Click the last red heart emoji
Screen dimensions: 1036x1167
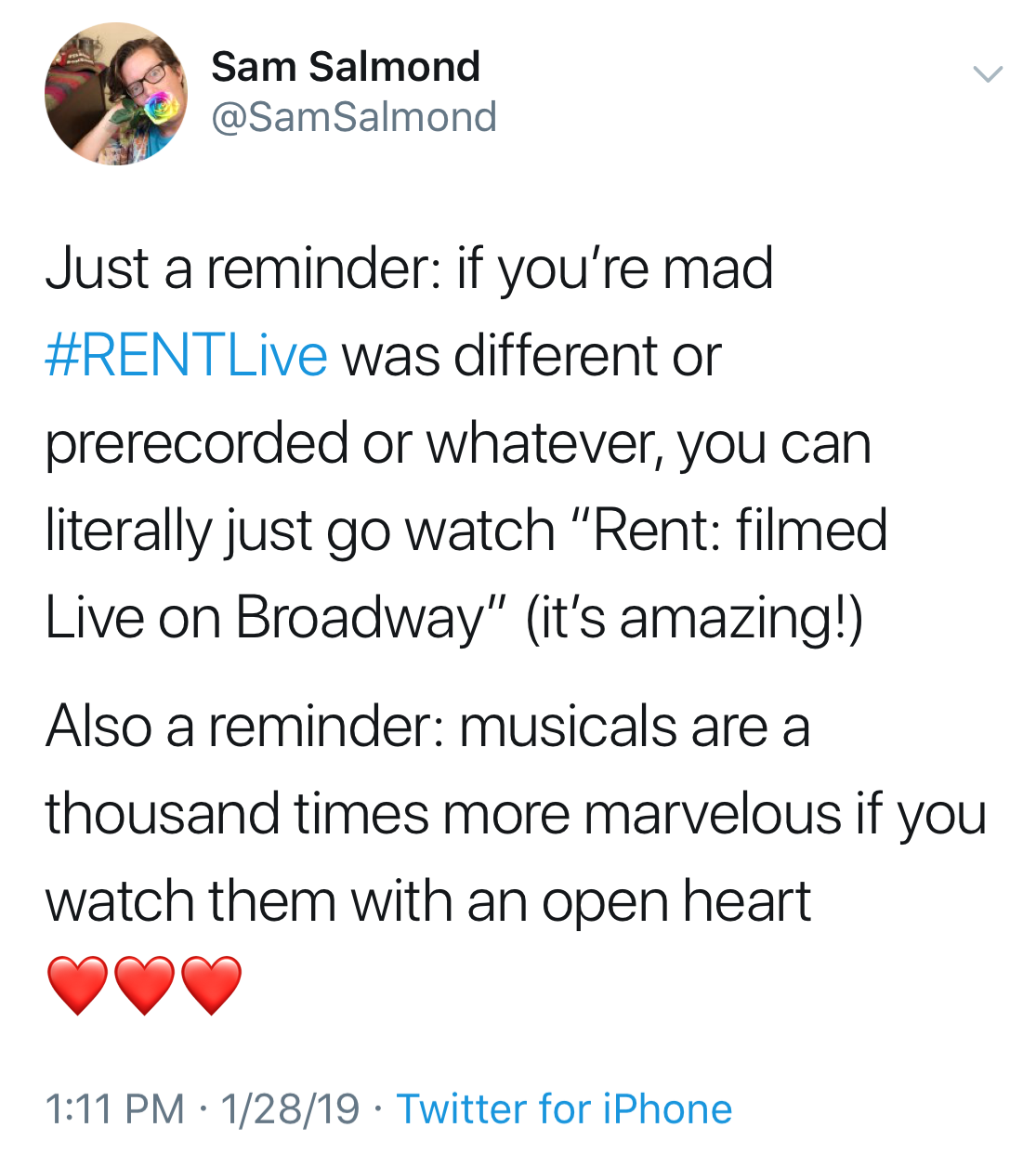tap(212, 986)
